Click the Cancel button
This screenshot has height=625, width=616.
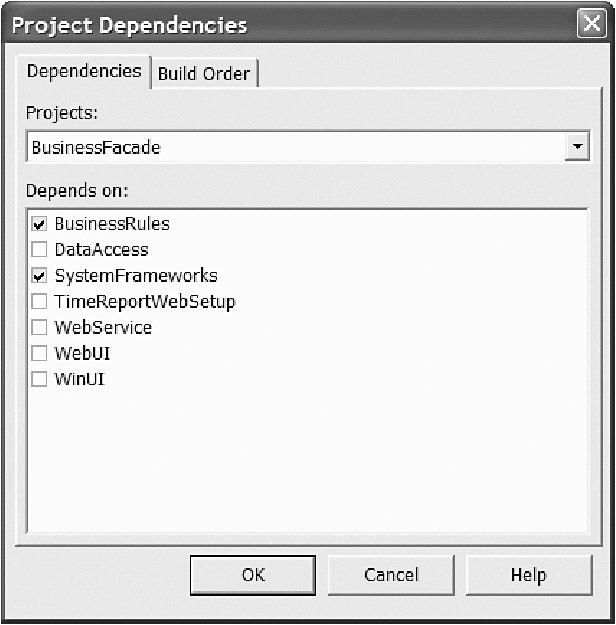[391, 575]
